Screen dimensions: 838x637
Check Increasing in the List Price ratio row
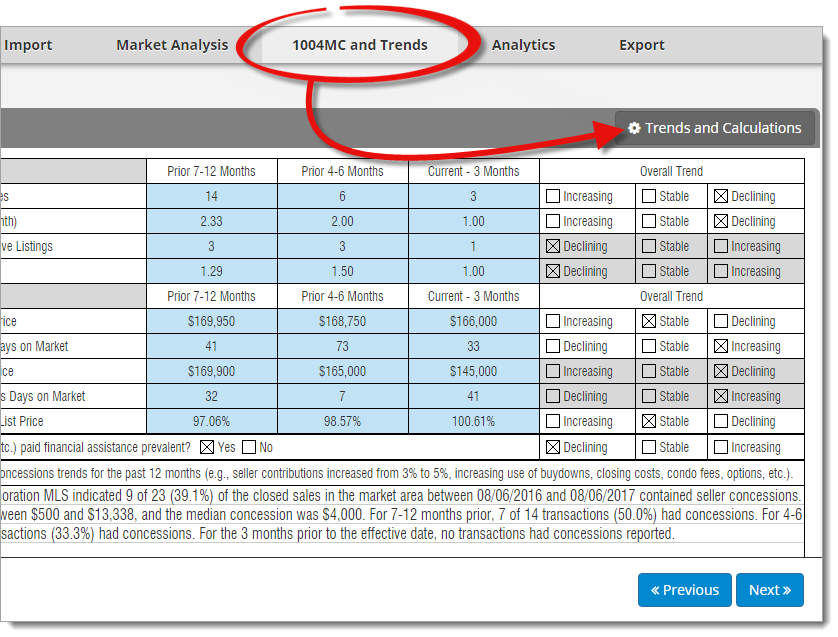tap(553, 421)
